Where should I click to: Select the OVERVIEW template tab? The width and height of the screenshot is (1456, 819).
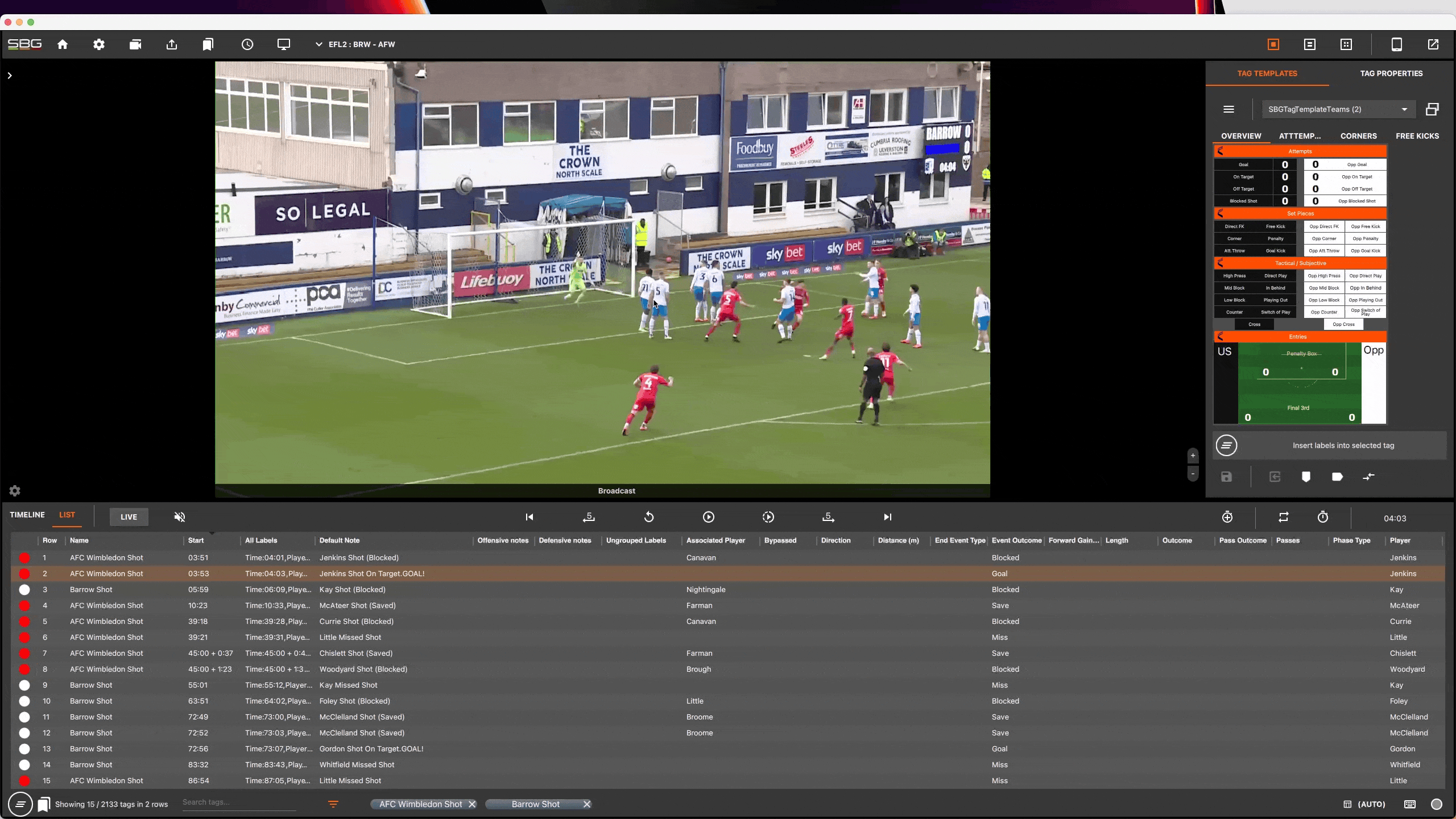(x=1241, y=136)
